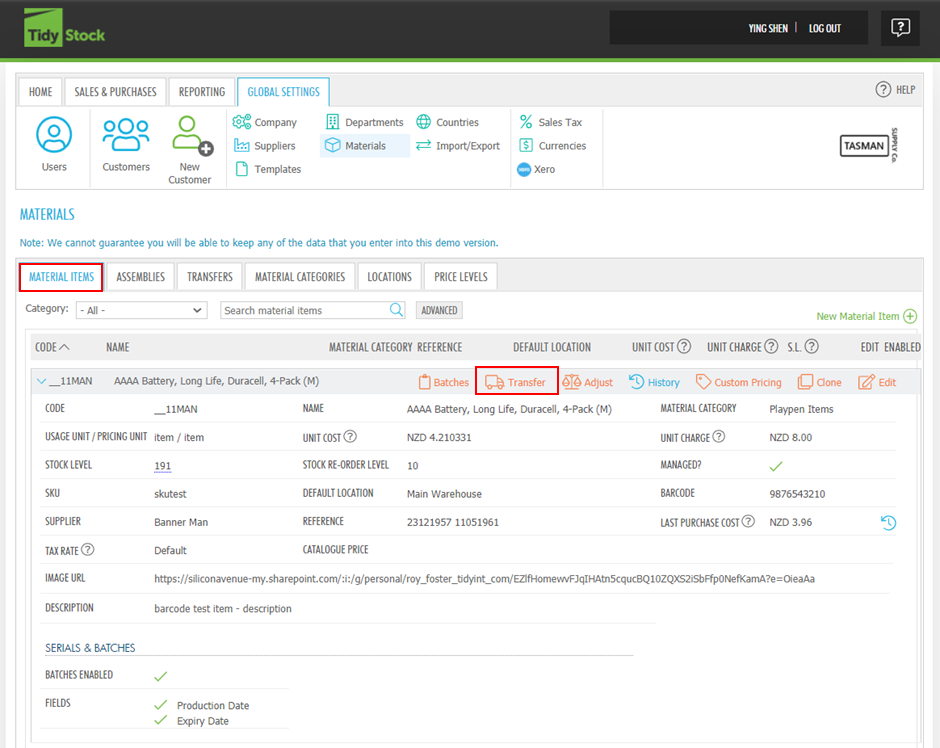Click the Search material items field
This screenshot has height=748, width=940.
coord(304,310)
